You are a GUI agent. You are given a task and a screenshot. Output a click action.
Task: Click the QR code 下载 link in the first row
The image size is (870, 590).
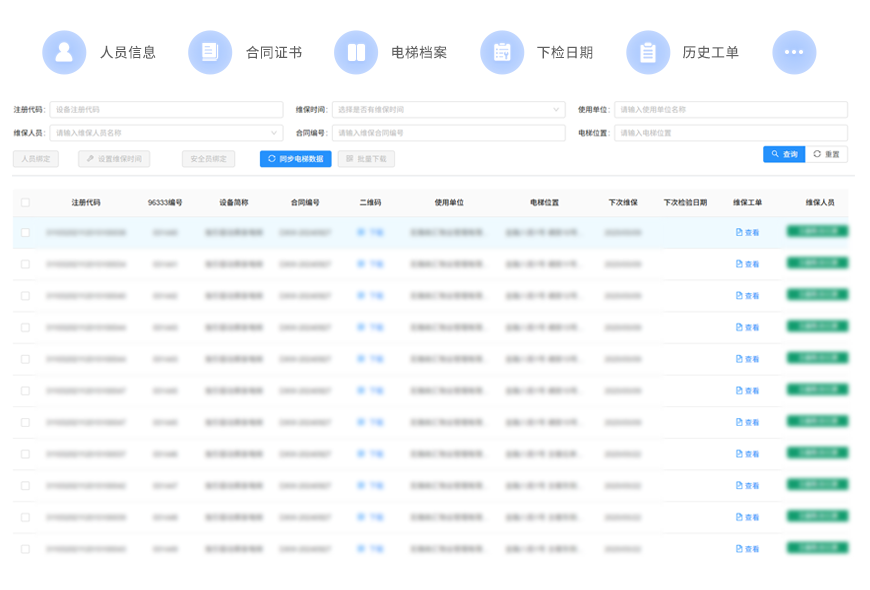370,233
